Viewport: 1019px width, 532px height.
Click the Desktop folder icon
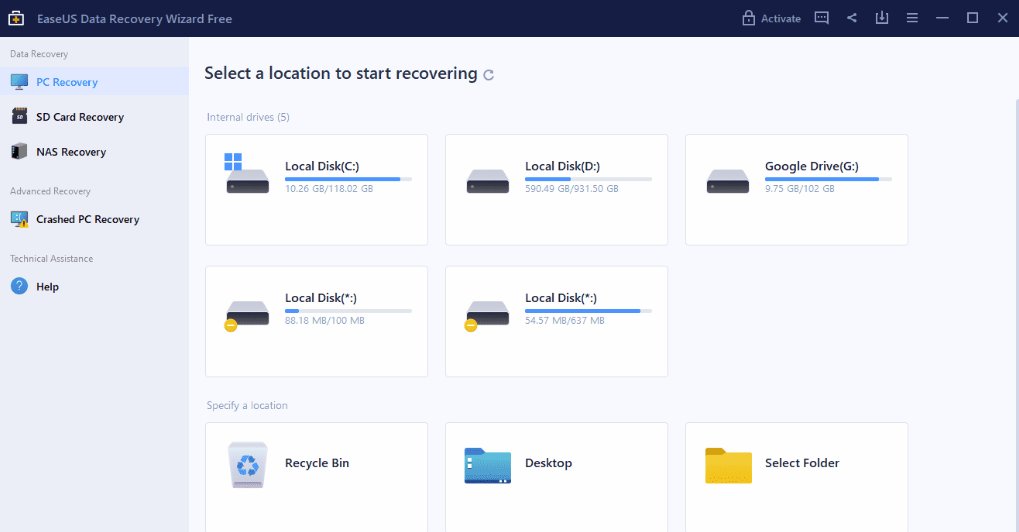click(x=487, y=465)
